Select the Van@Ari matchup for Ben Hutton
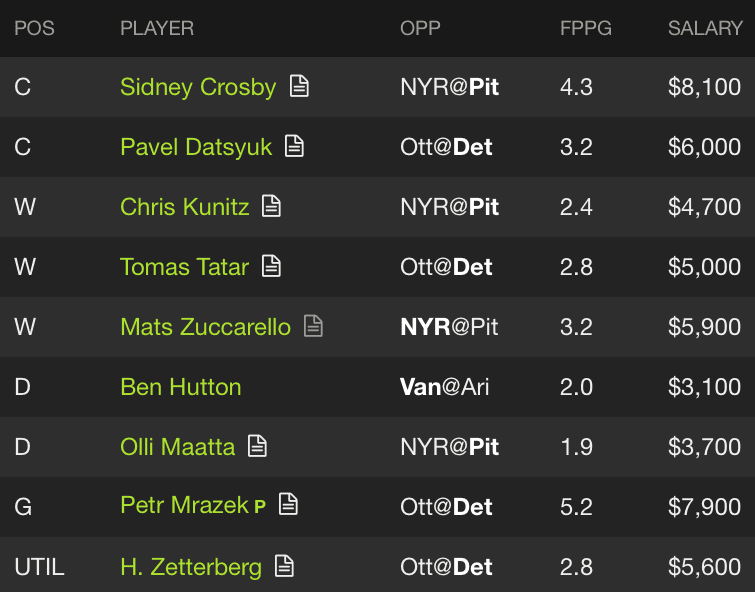Image resolution: width=755 pixels, height=592 pixels. pos(444,387)
